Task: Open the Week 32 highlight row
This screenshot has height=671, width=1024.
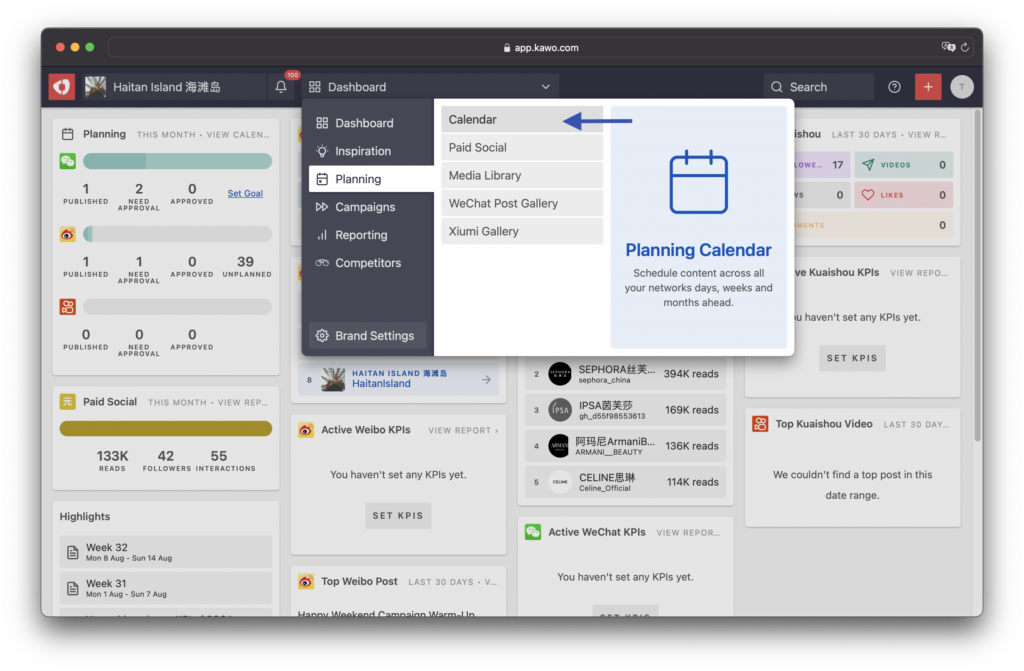Action: pos(166,552)
